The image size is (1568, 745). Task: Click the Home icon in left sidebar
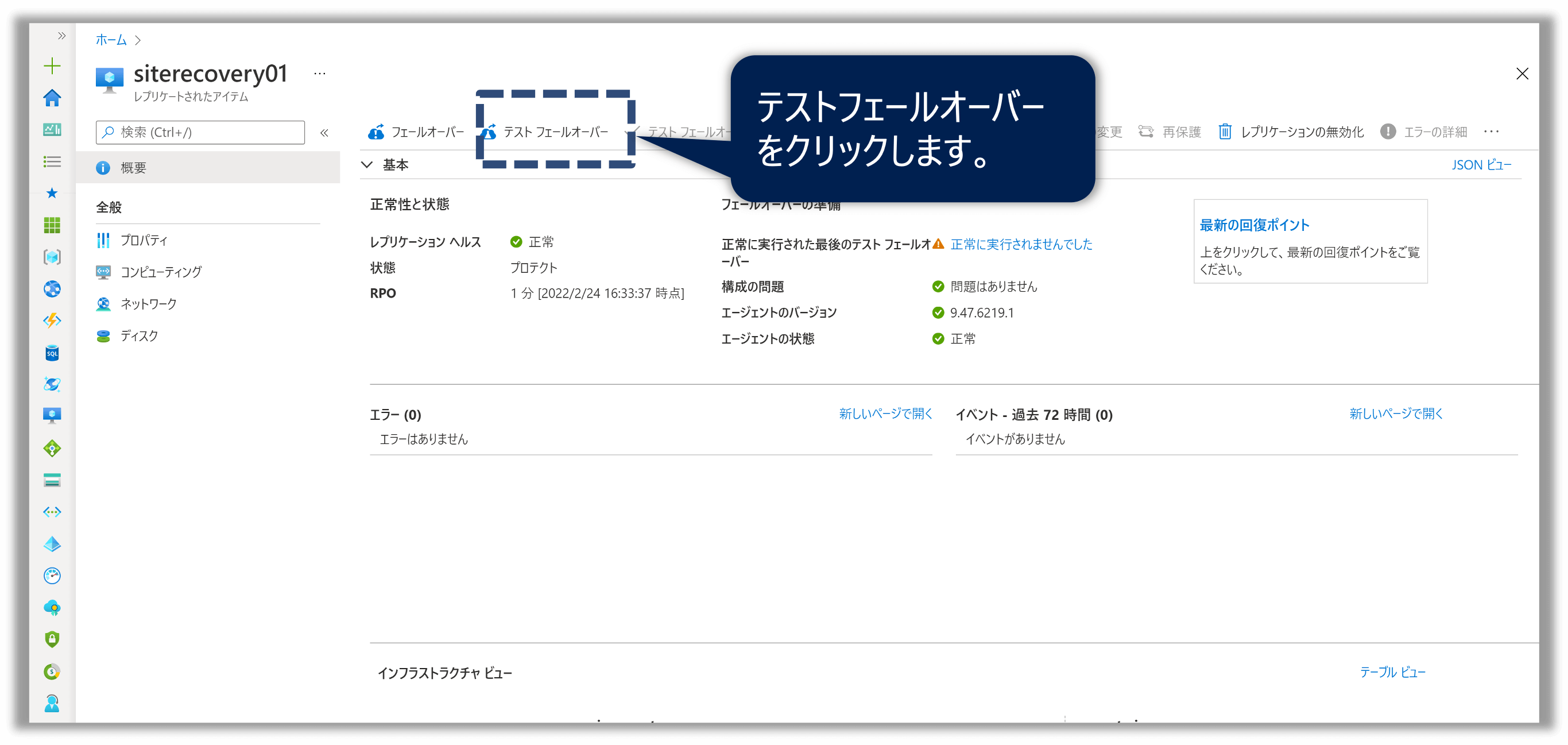(52, 98)
